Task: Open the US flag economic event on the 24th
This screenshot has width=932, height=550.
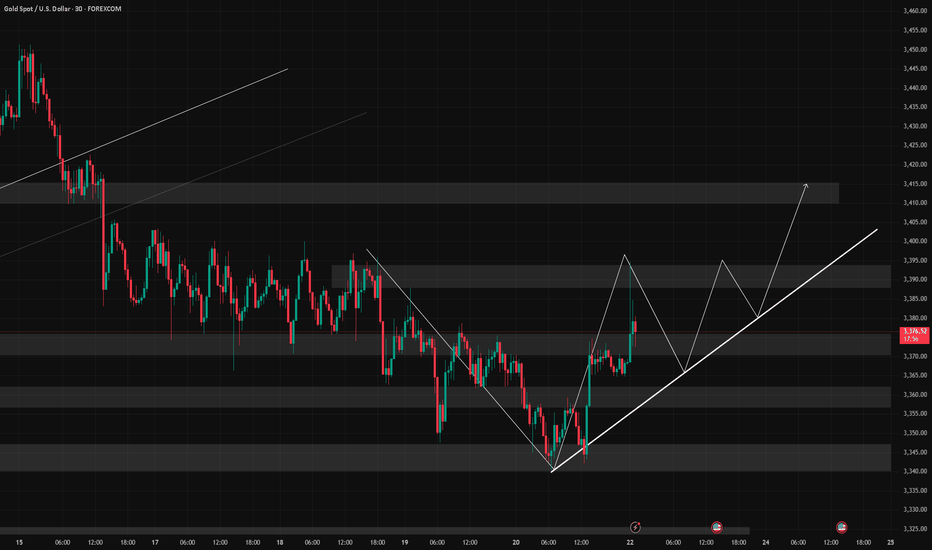Action: pos(842,527)
